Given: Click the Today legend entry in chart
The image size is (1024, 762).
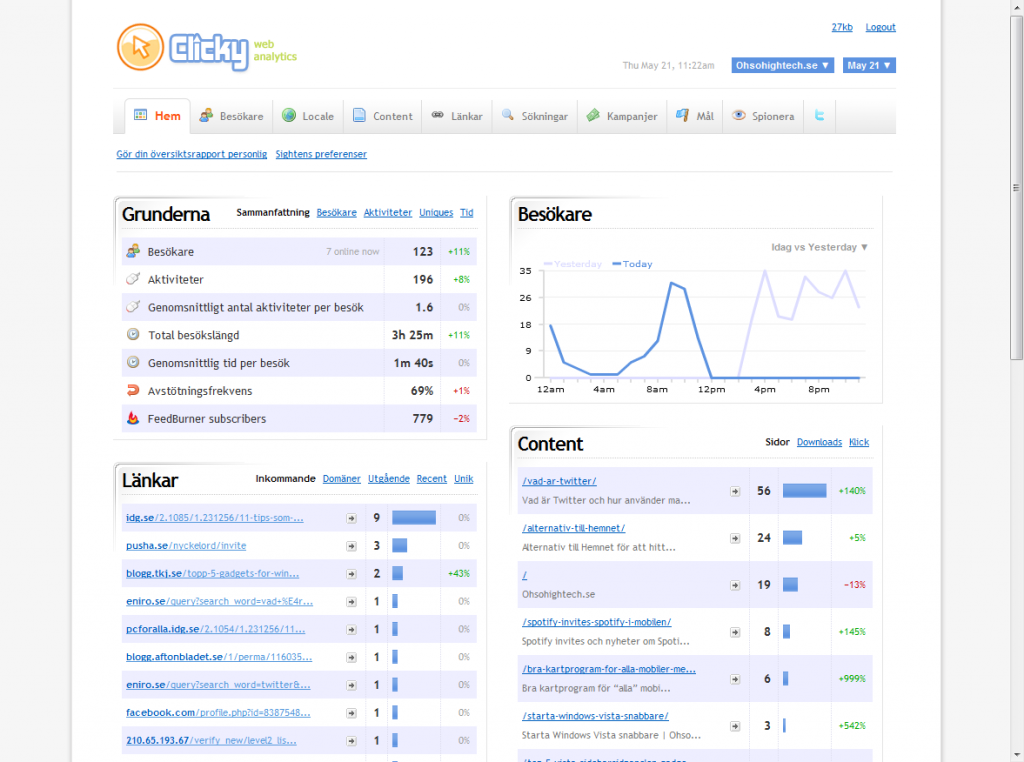Looking at the screenshot, I should click(632, 264).
